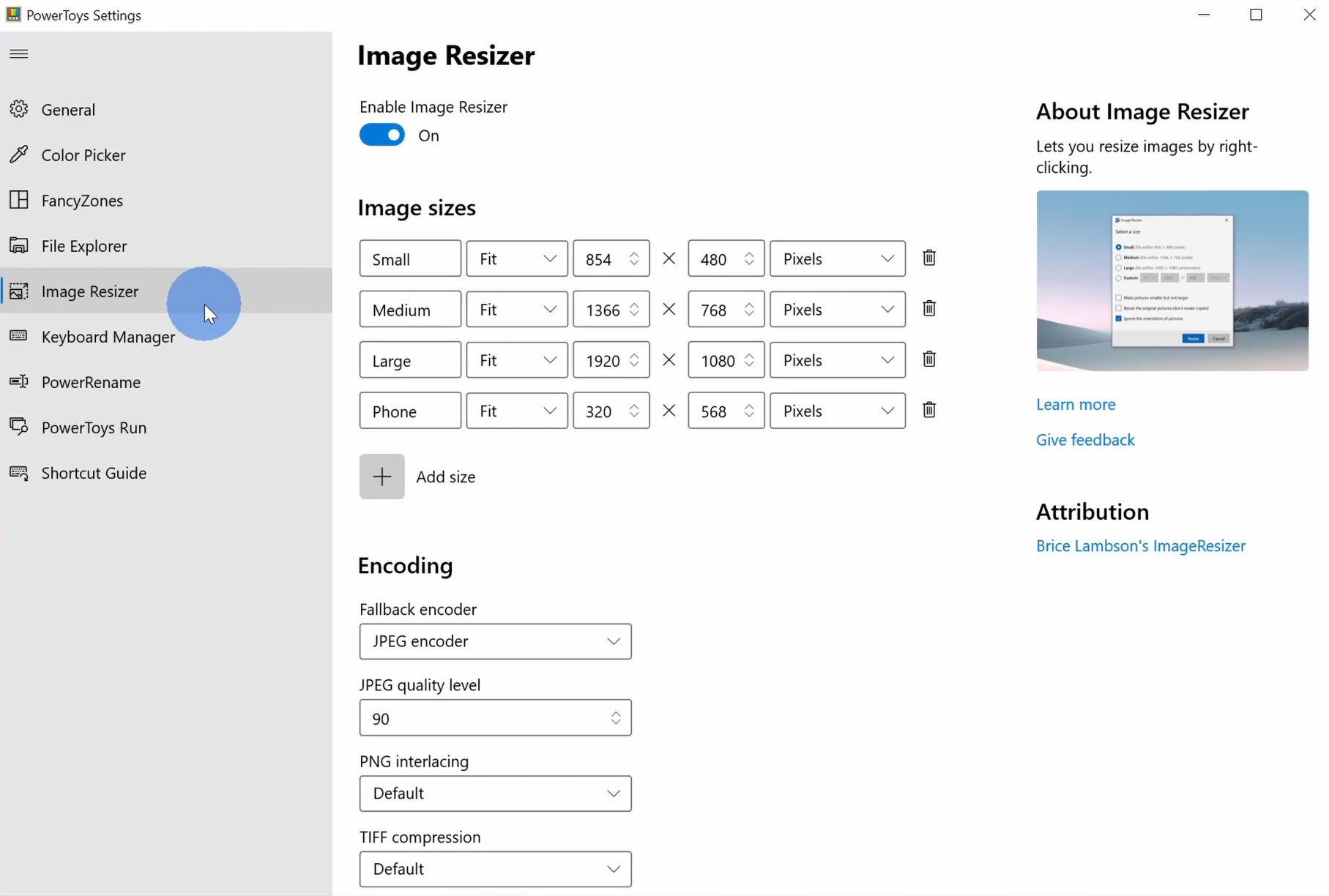Screen dimensions: 1329x896
Task: Click the File Explorer sidebar icon
Action: (x=19, y=245)
